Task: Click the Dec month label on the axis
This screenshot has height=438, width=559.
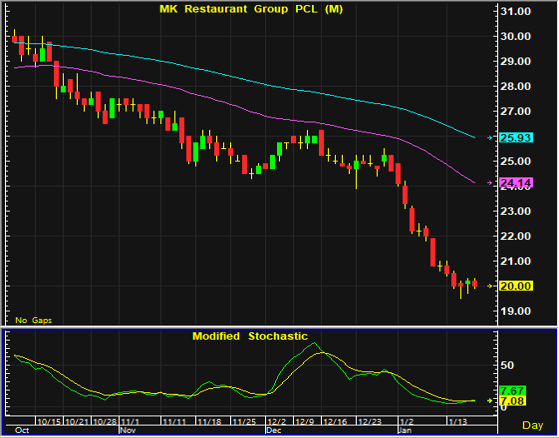Action: click(x=273, y=430)
